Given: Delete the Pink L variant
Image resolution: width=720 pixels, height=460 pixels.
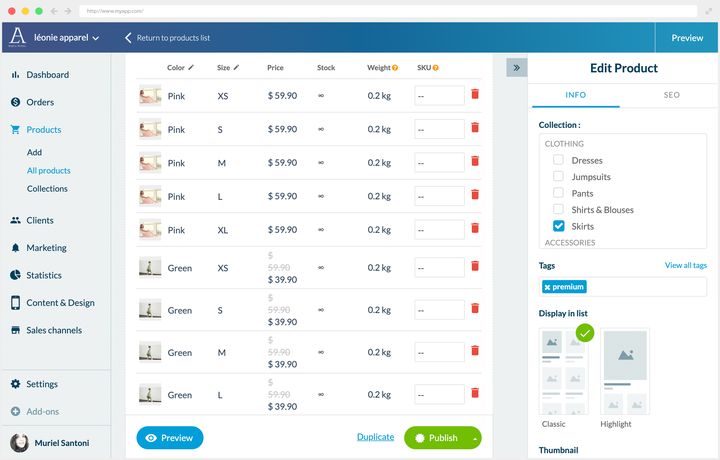Looking at the screenshot, I should coord(475,195).
